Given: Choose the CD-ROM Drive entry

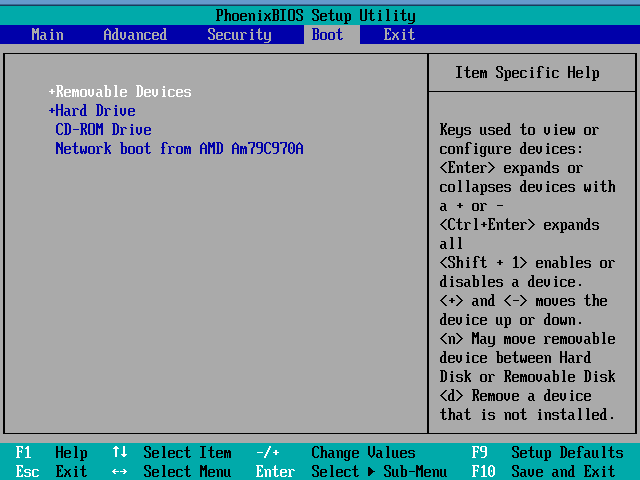Looking at the screenshot, I should tap(103, 130).
